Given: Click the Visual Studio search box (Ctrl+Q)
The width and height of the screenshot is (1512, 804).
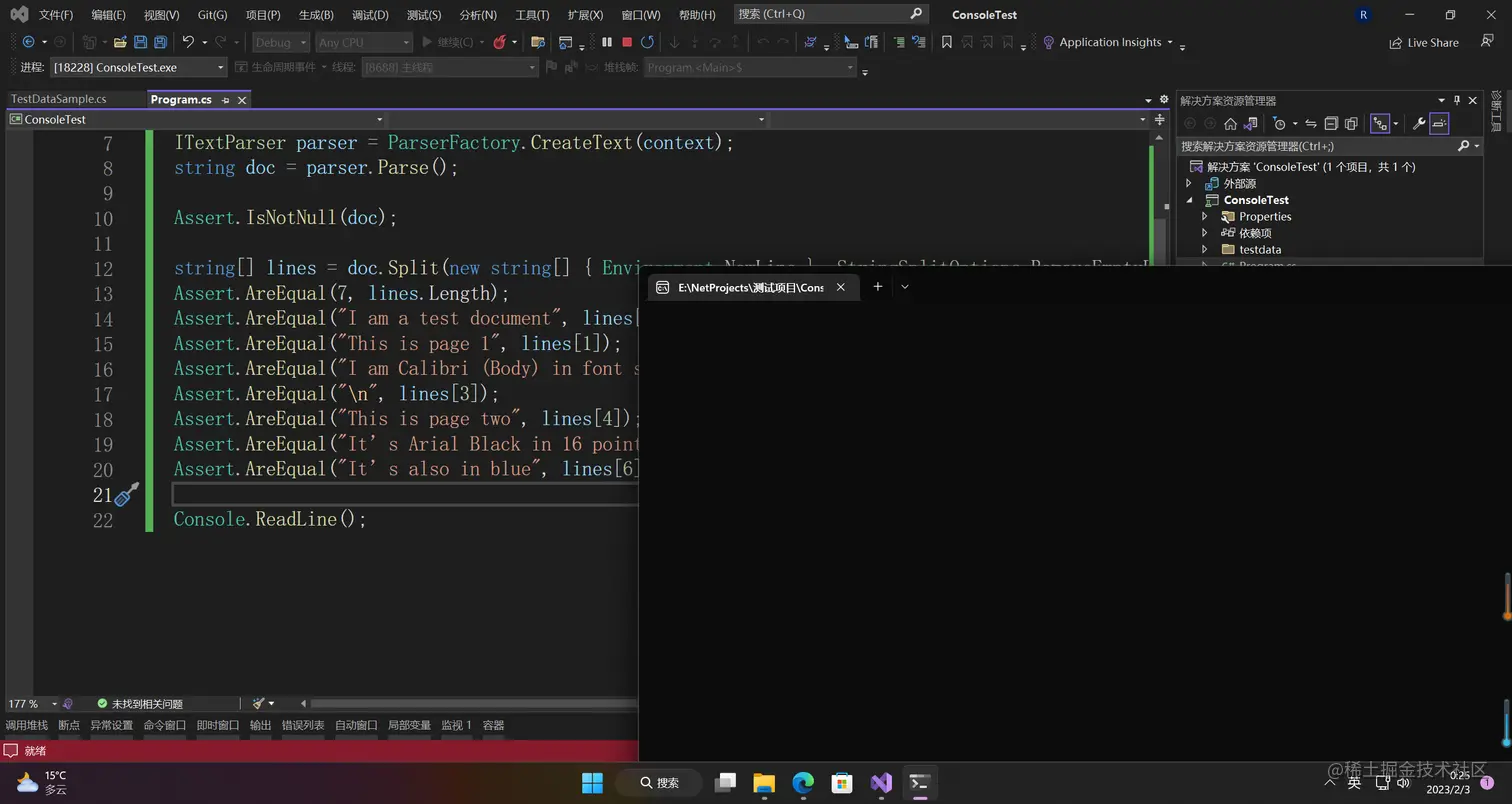Looking at the screenshot, I should tap(830, 14).
